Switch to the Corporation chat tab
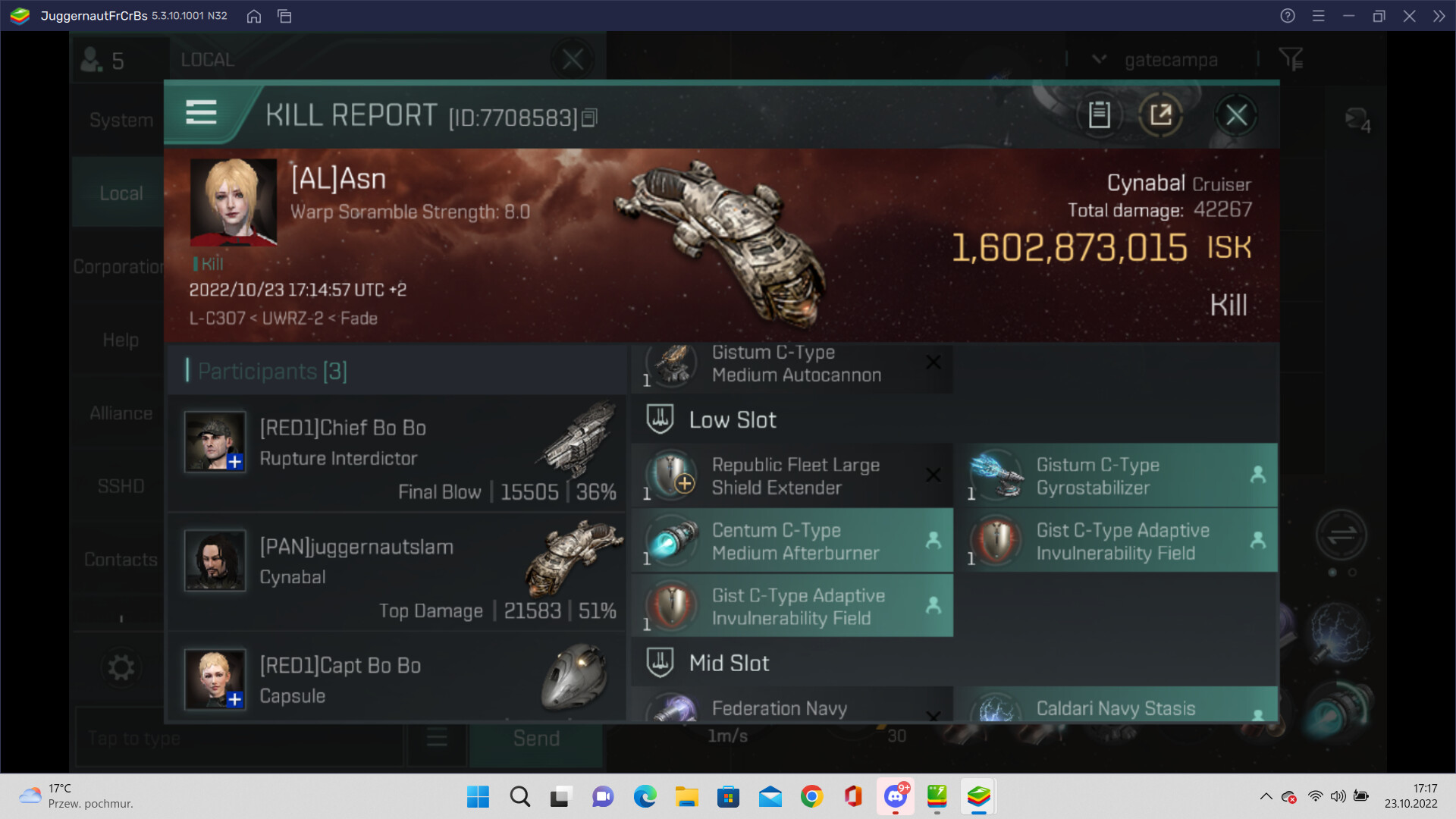Image resolution: width=1456 pixels, height=819 pixels. pyautogui.click(x=118, y=267)
